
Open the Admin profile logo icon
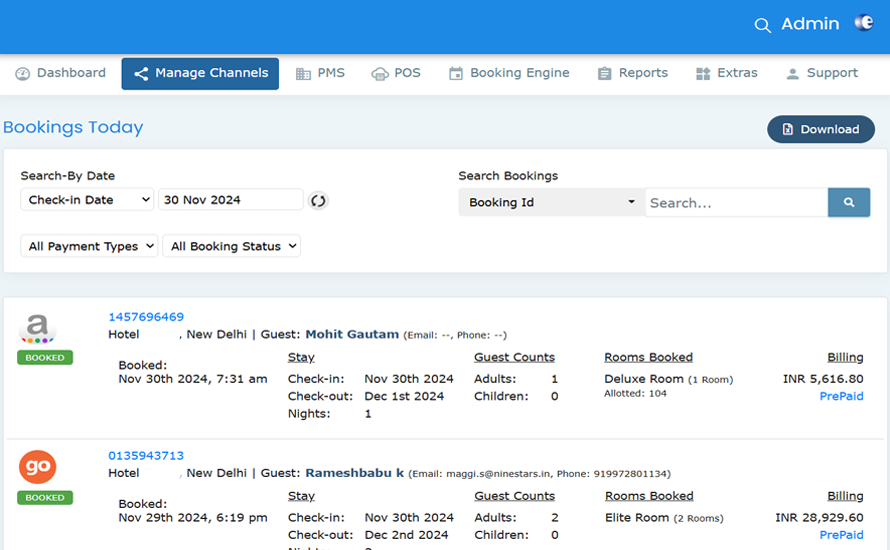click(863, 23)
